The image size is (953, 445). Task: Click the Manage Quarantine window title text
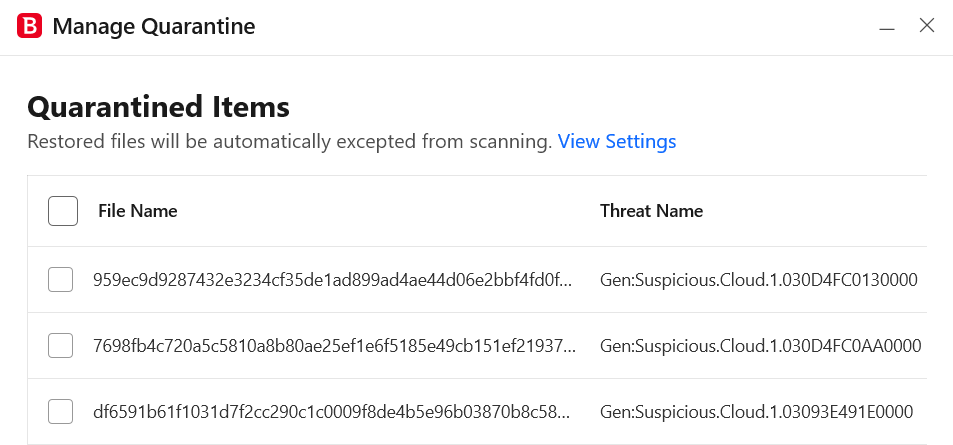[154, 26]
